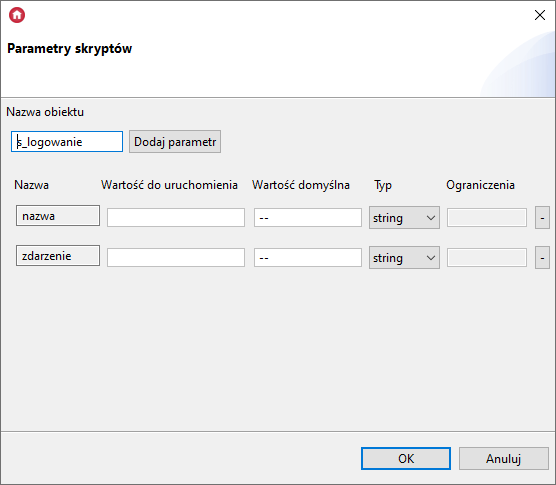The image size is (556, 485).
Task: Click the parameter name field 'zdarzenie'
Action: [x=58, y=256]
